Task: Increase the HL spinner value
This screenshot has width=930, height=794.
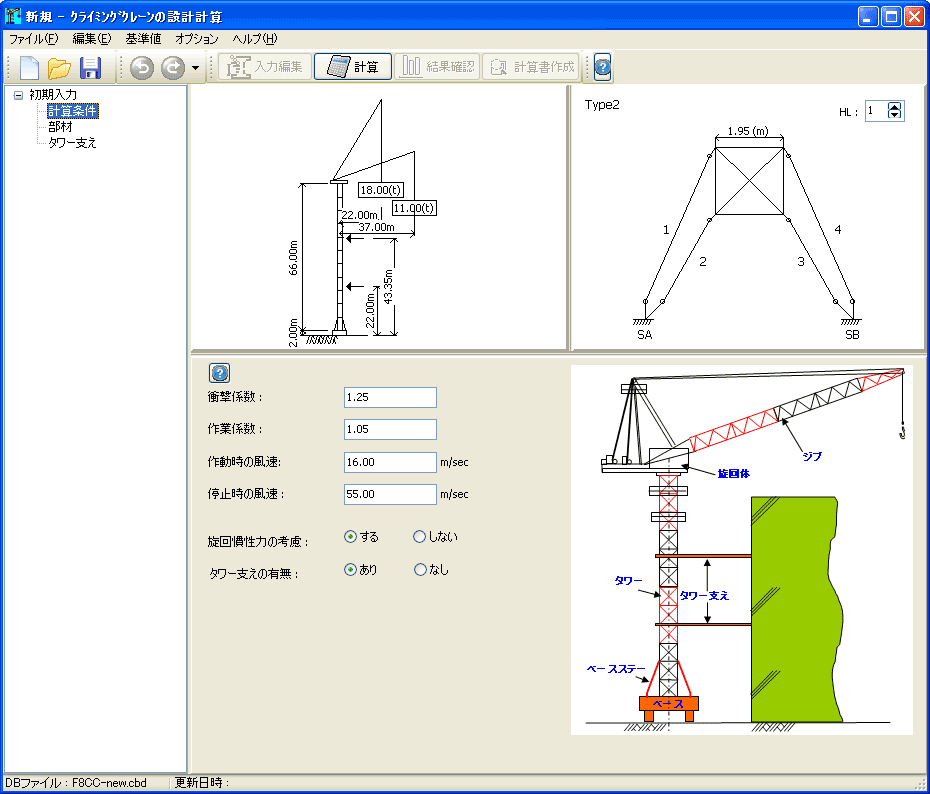Action: [895, 107]
